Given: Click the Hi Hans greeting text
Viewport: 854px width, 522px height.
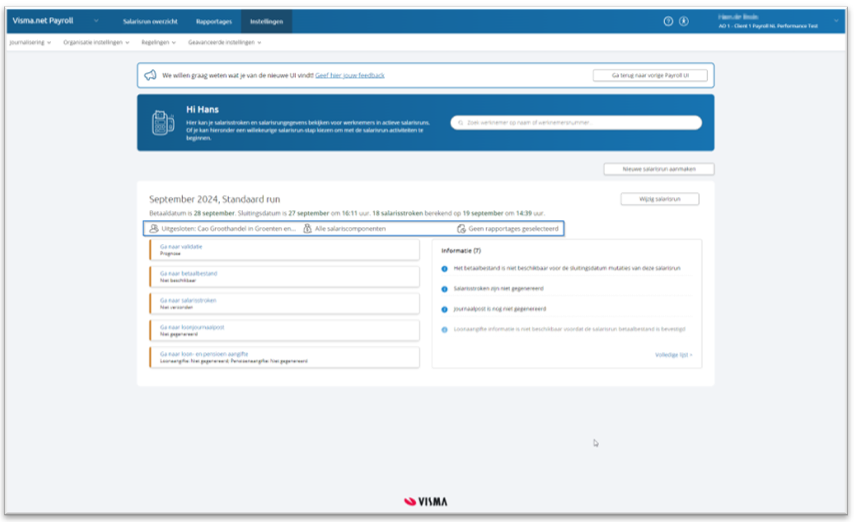Looking at the screenshot, I should coord(202,110).
